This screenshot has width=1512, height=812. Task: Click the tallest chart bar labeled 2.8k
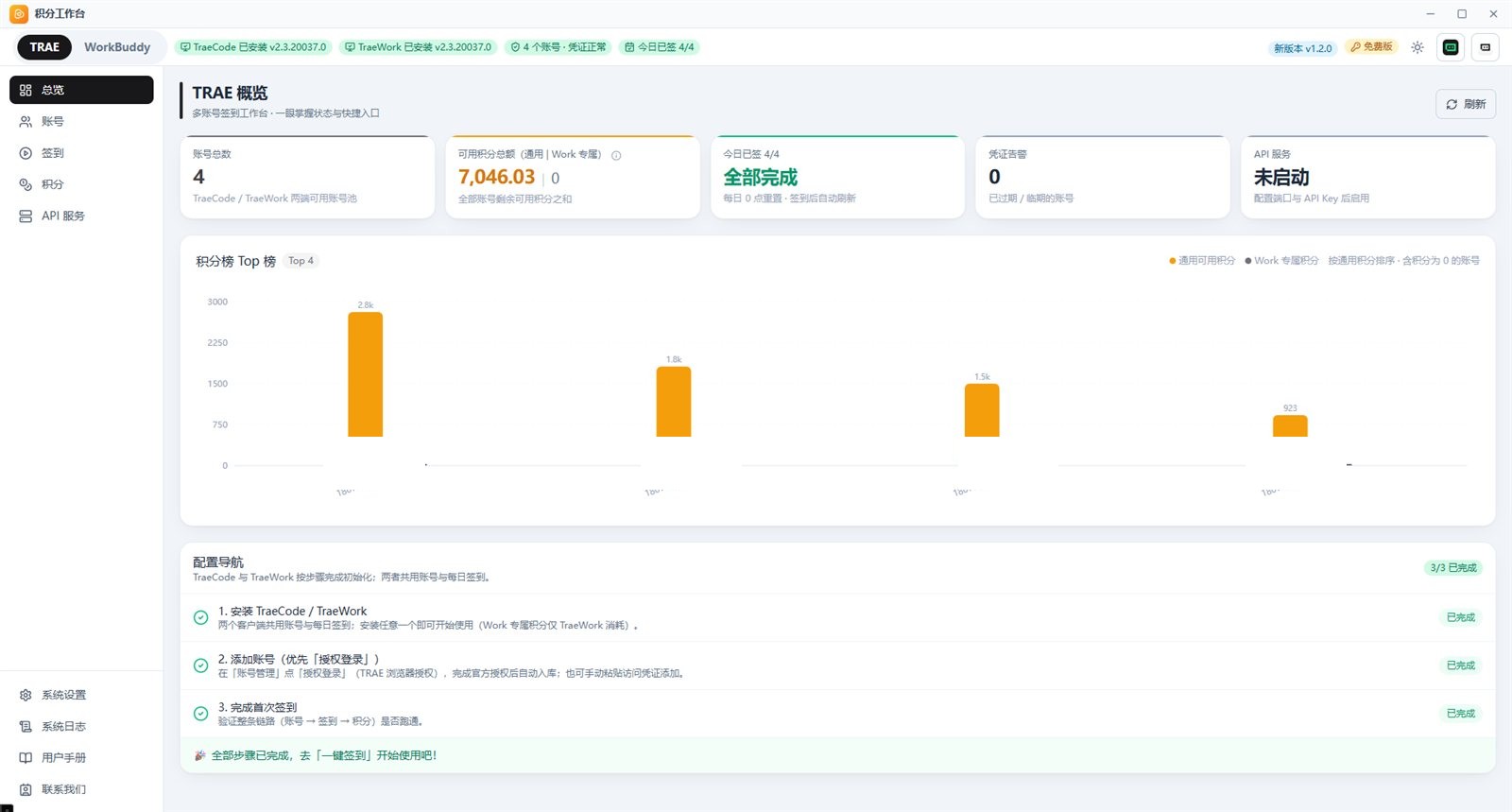[x=366, y=374]
